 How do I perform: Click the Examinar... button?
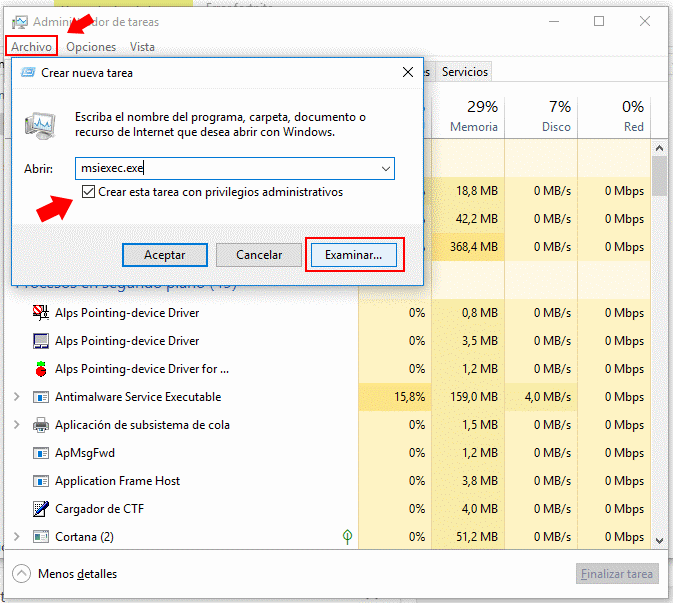click(x=353, y=255)
